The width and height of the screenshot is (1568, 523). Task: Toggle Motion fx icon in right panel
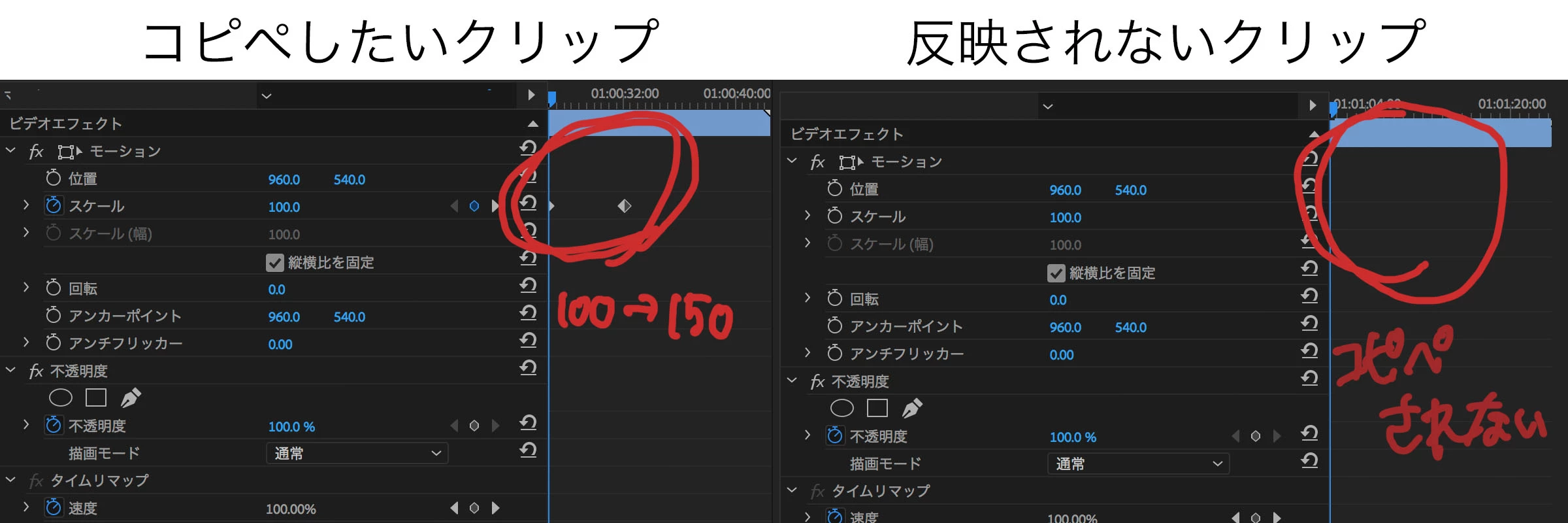(817, 162)
